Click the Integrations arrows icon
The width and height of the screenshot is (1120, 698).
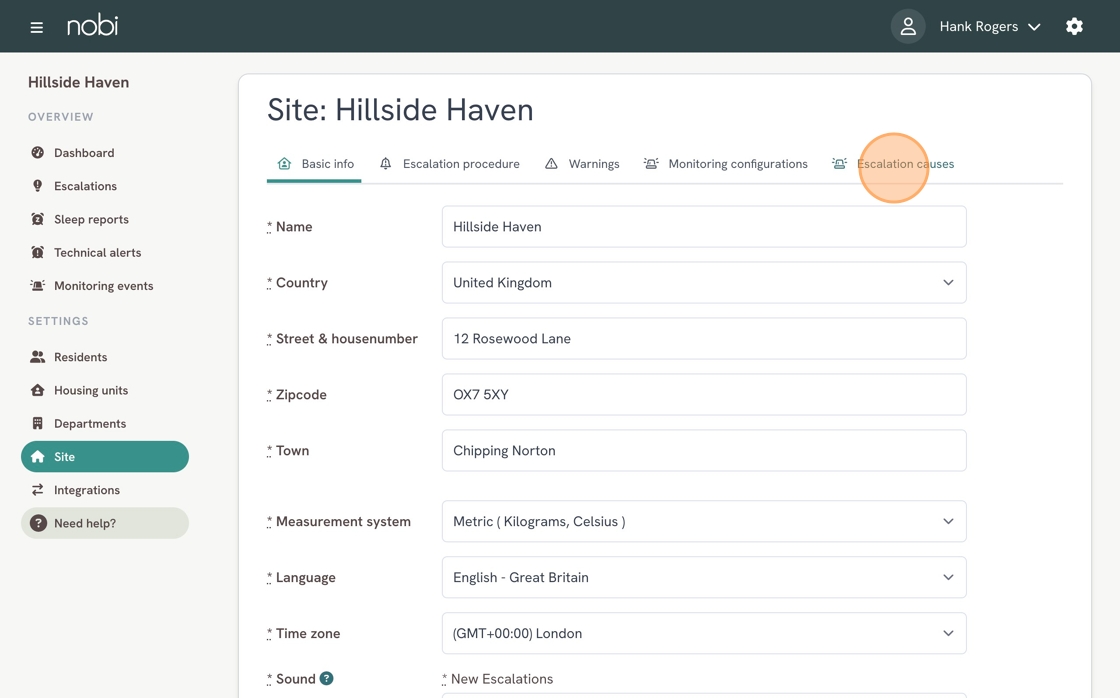(x=38, y=490)
